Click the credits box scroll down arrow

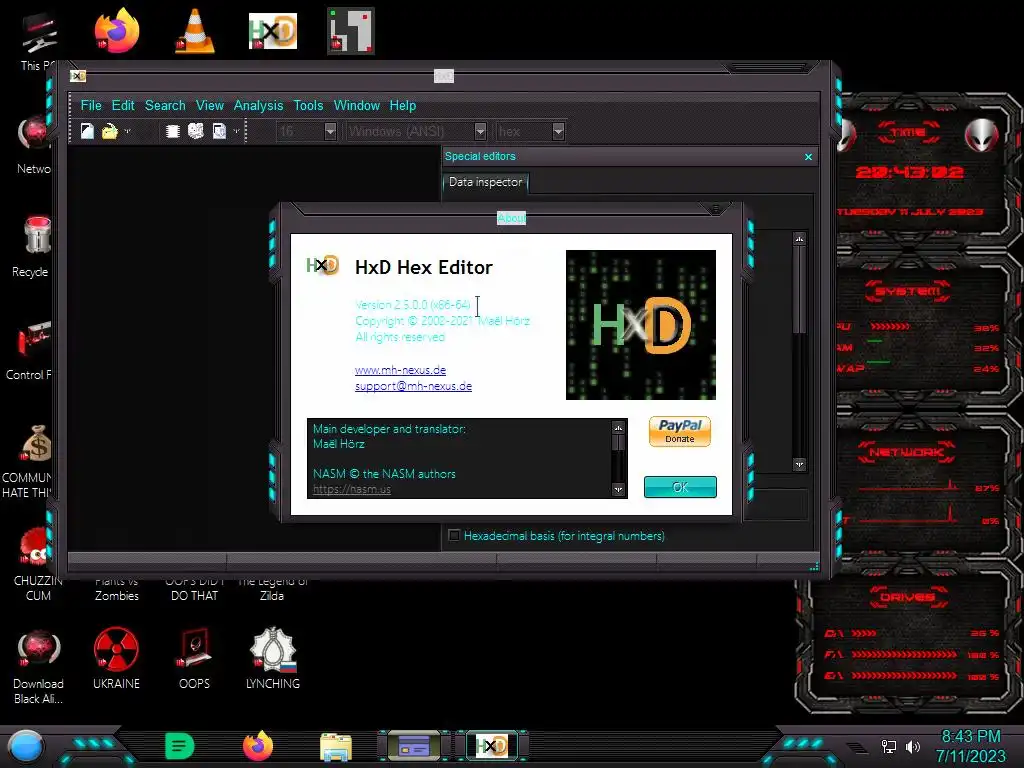tap(618, 490)
